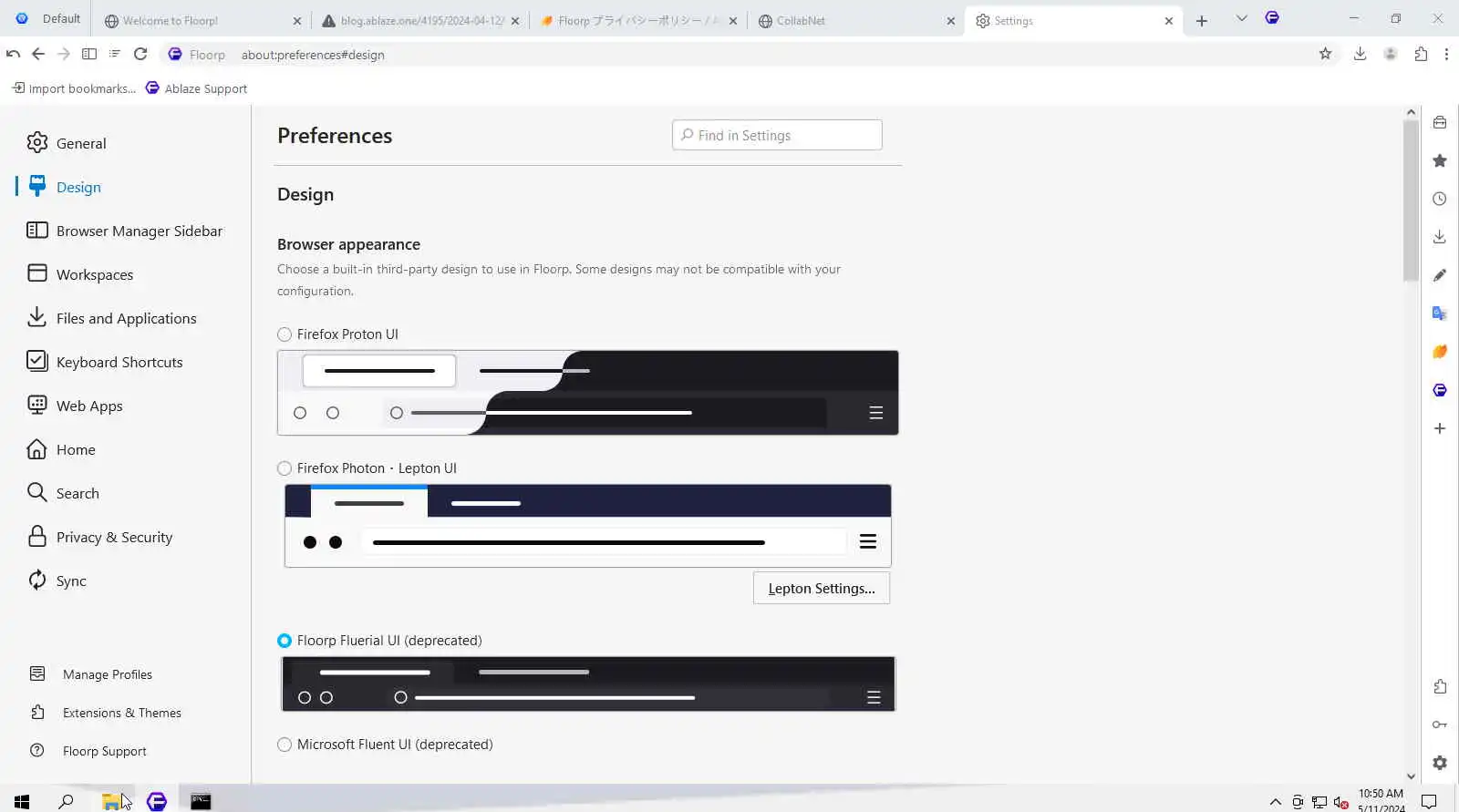Image resolution: width=1459 pixels, height=812 pixels.
Task: Open downloads panel in side toolbar
Action: tap(1440, 237)
